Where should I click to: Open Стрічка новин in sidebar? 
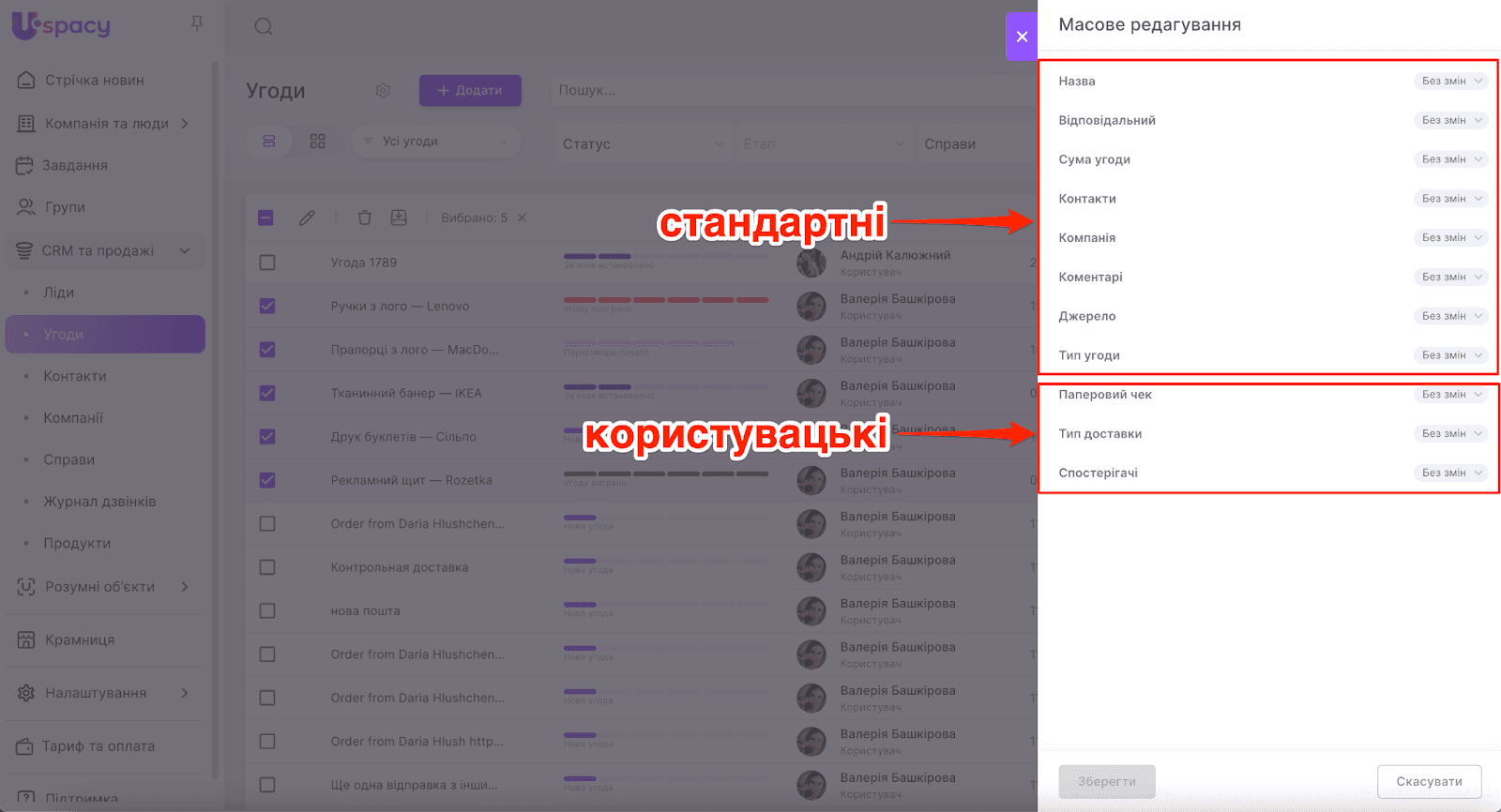tap(95, 81)
